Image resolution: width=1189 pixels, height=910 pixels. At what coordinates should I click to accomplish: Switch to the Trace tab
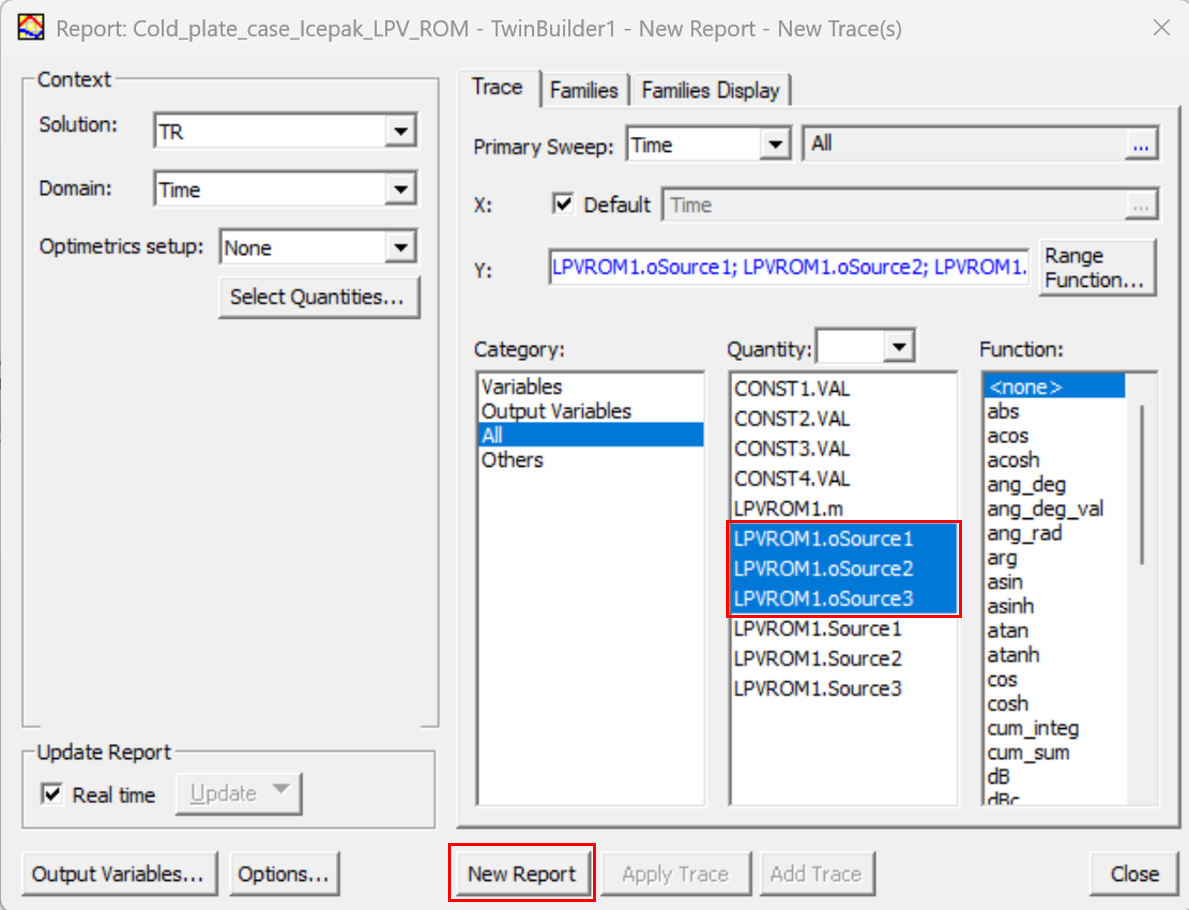click(x=497, y=87)
